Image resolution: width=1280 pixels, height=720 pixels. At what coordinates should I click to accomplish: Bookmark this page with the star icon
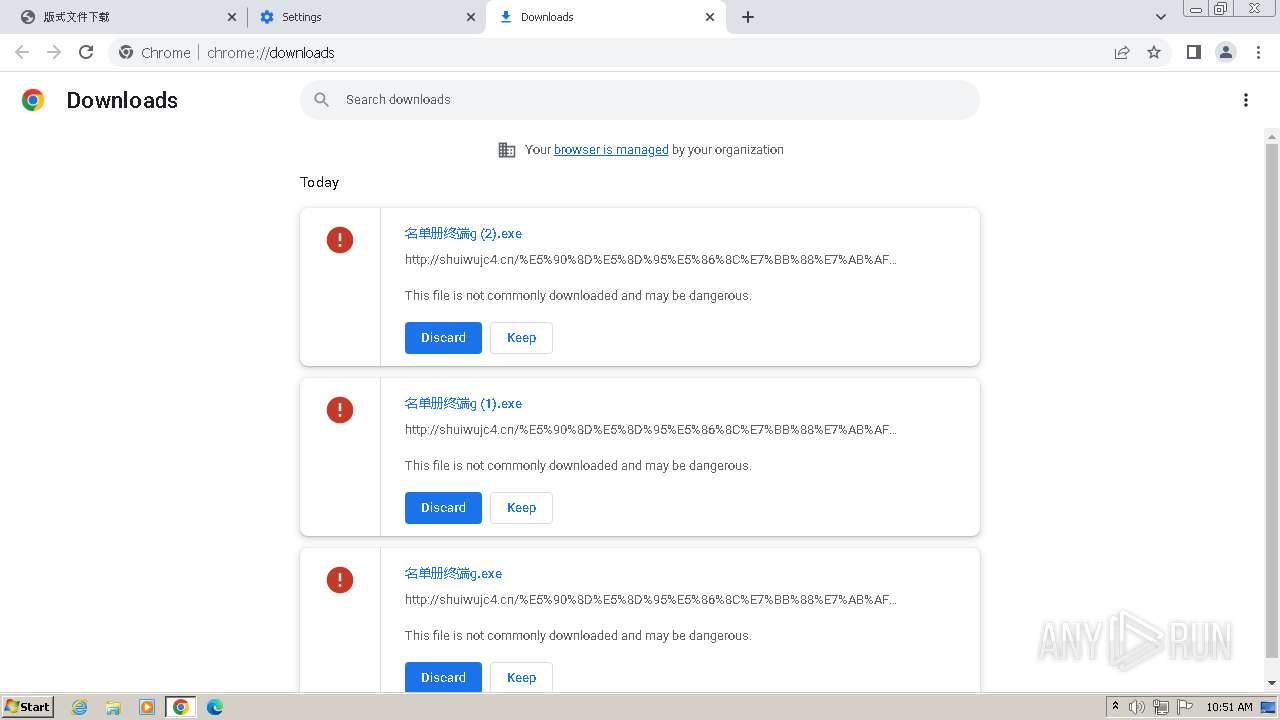click(x=1154, y=52)
